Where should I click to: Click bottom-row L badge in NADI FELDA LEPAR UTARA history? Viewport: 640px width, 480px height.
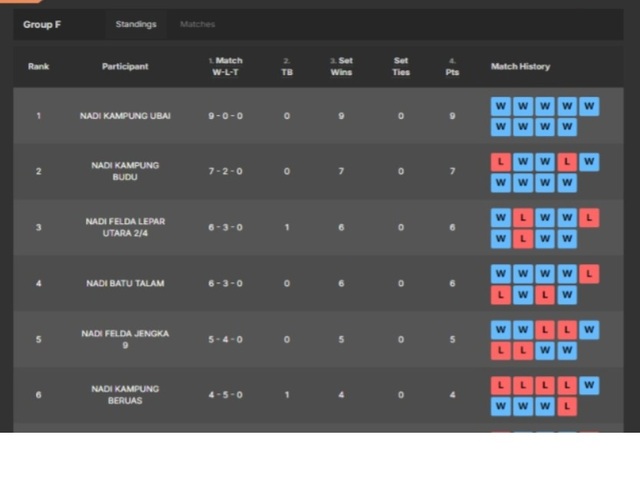[523, 239]
